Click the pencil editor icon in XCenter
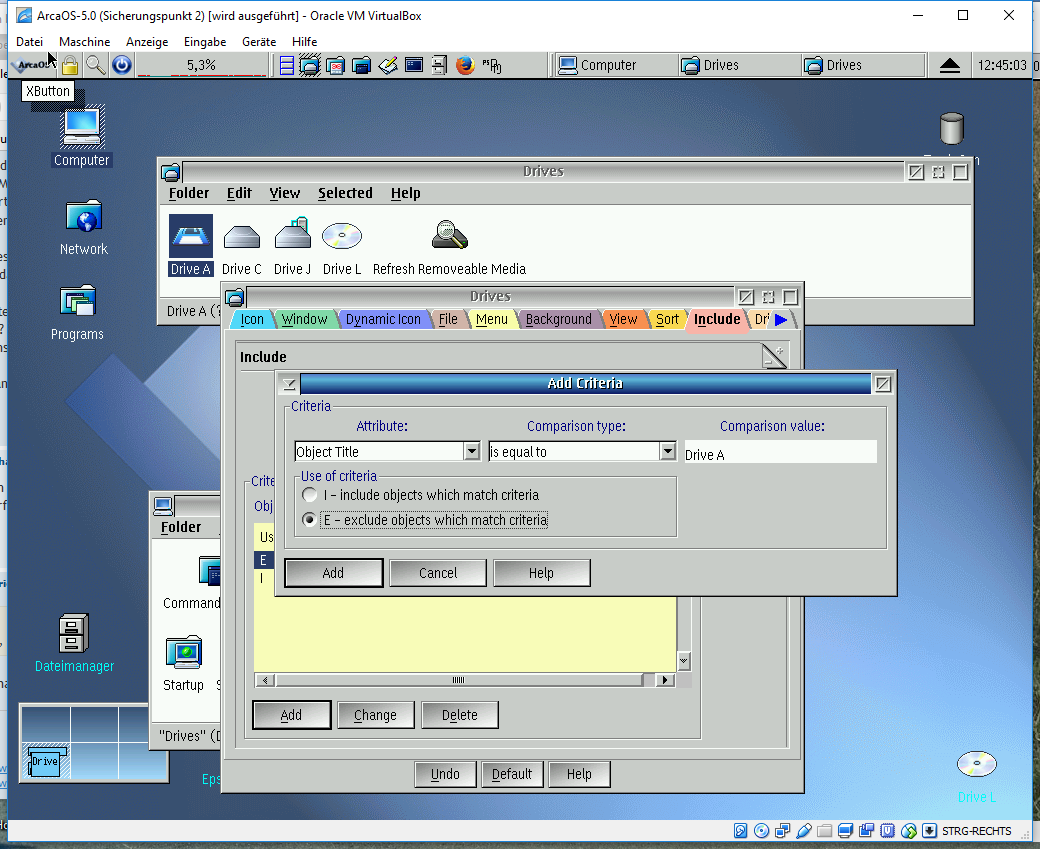 tap(388, 65)
